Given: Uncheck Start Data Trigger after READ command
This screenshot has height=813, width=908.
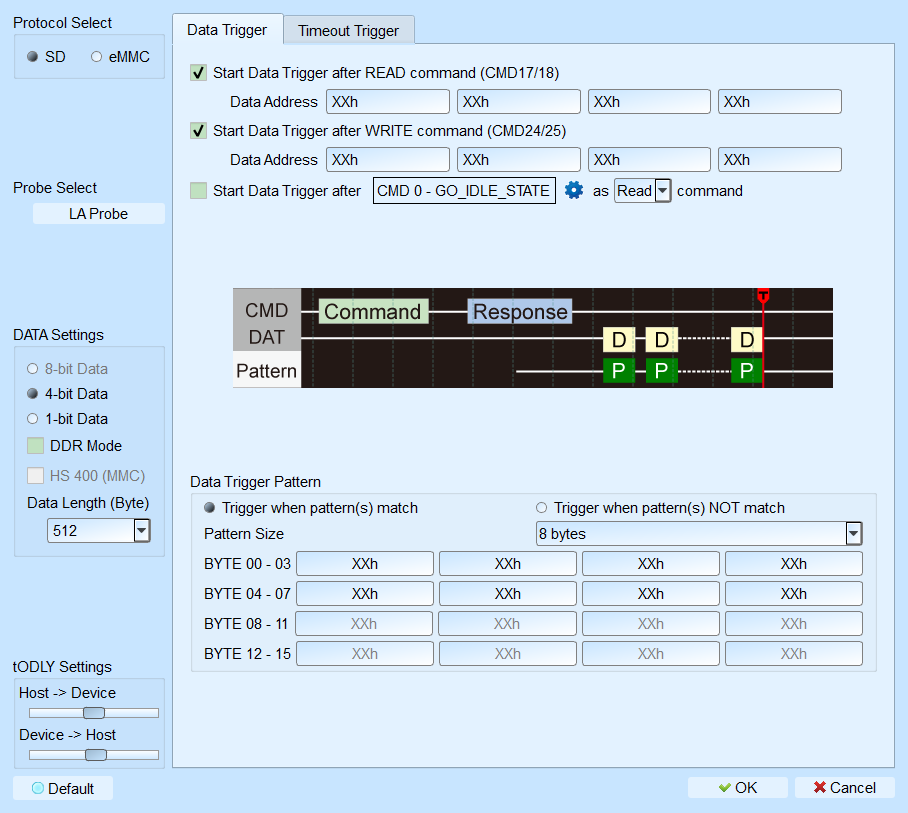Looking at the screenshot, I should [x=198, y=73].
